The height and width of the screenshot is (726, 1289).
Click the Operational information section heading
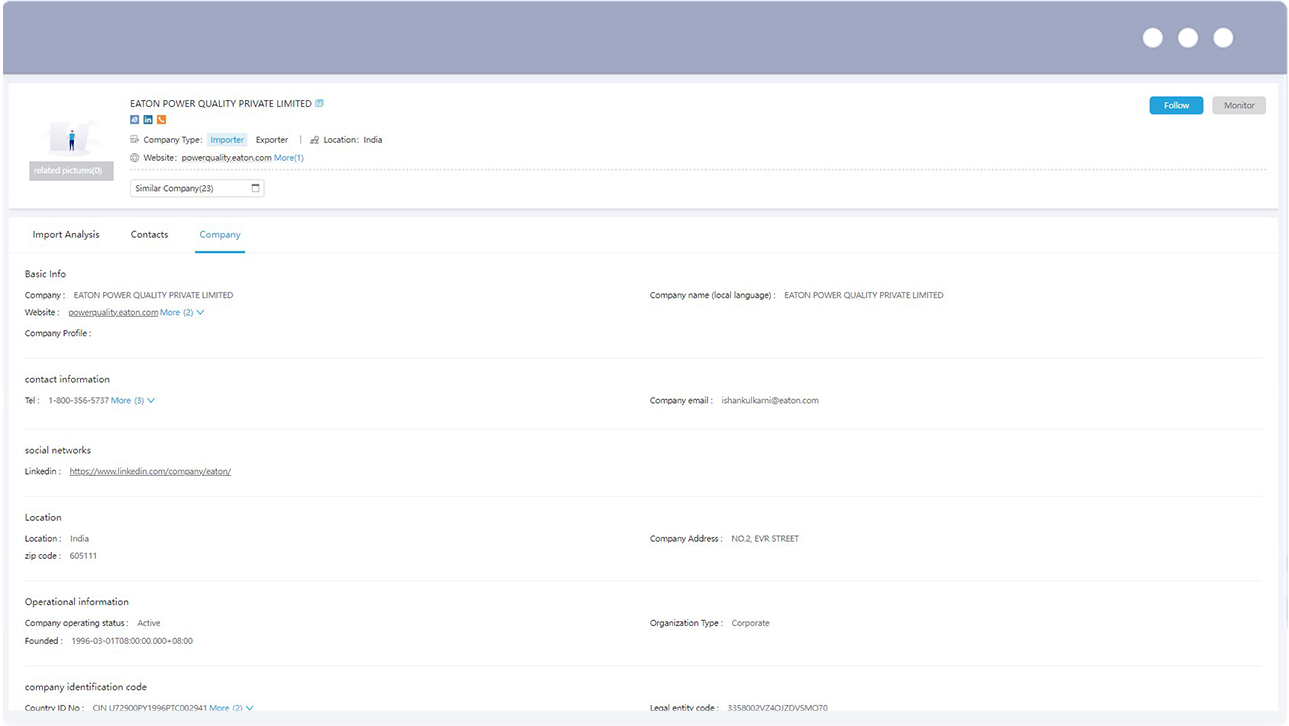tap(77, 602)
